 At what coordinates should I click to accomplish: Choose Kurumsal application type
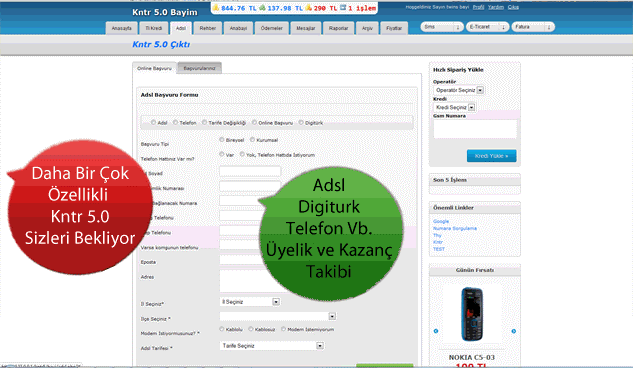click(252, 140)
